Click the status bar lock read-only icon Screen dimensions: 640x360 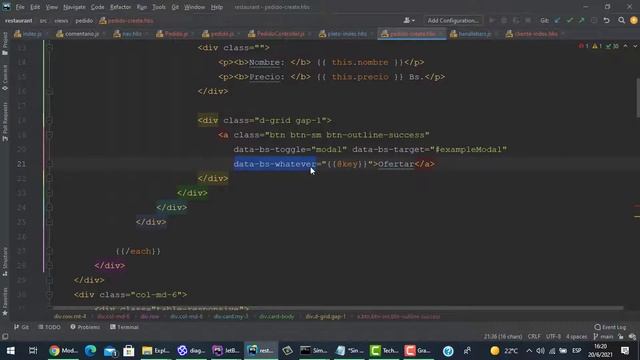click(x=621, y=337)
